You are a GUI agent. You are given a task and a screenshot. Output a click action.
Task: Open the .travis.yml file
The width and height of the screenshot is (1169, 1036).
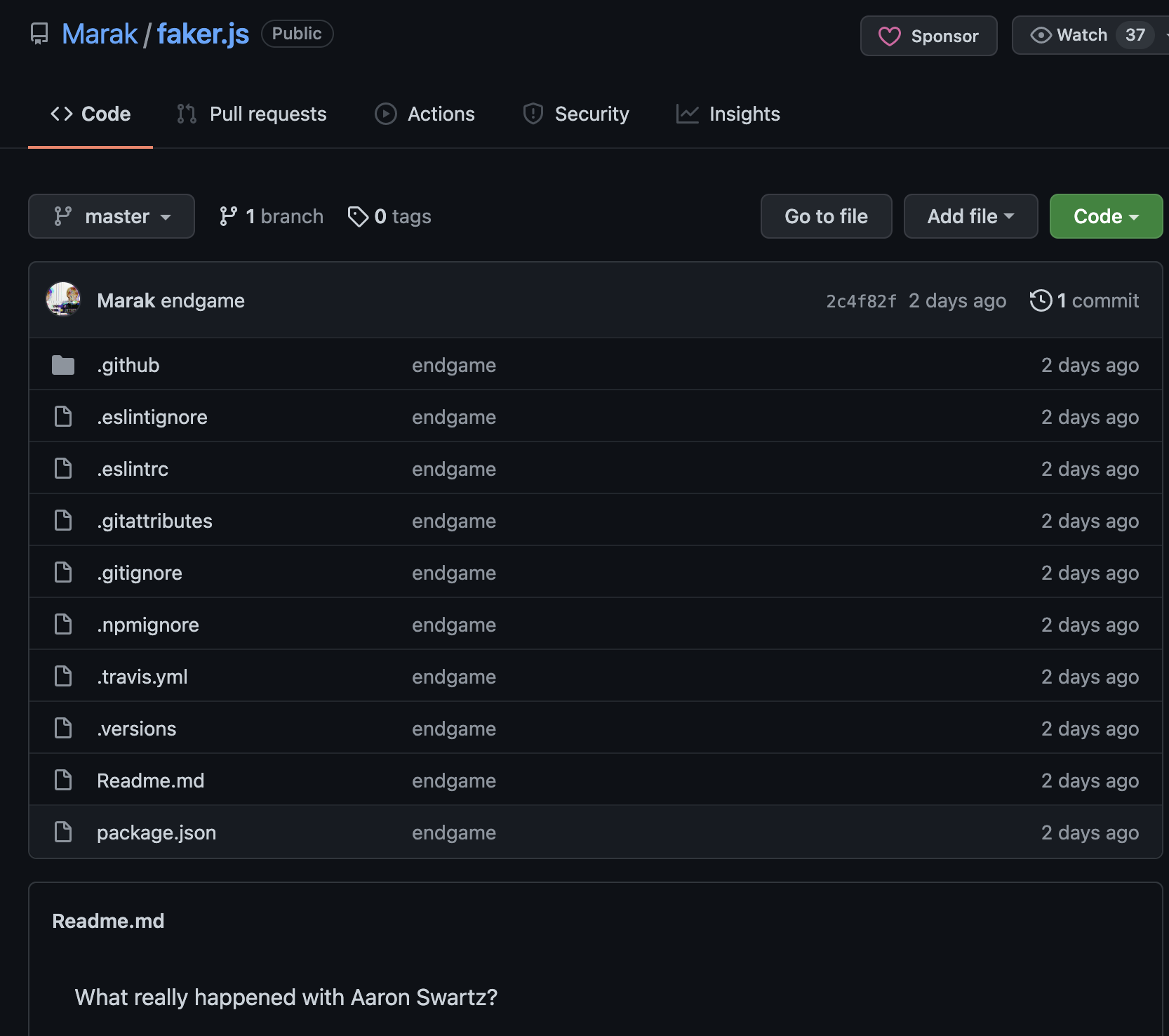142,677
